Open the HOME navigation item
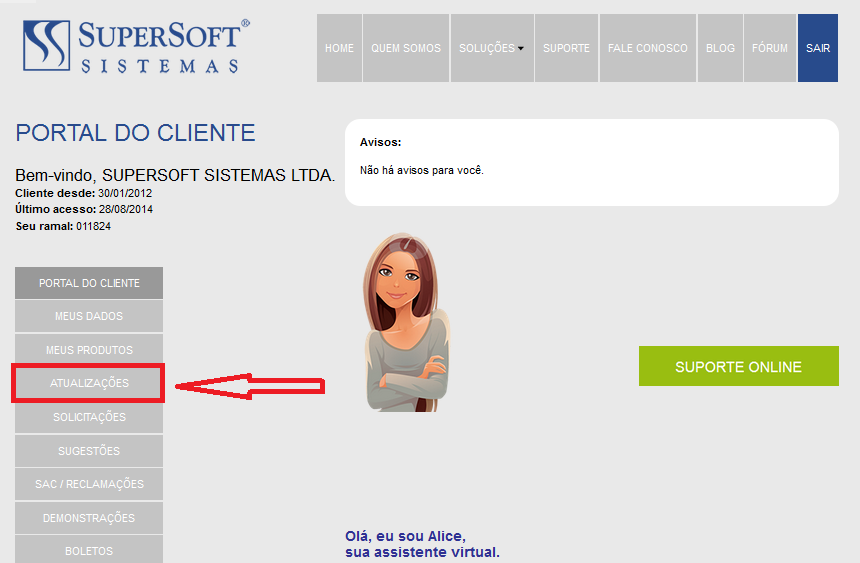 coord(339,48)
